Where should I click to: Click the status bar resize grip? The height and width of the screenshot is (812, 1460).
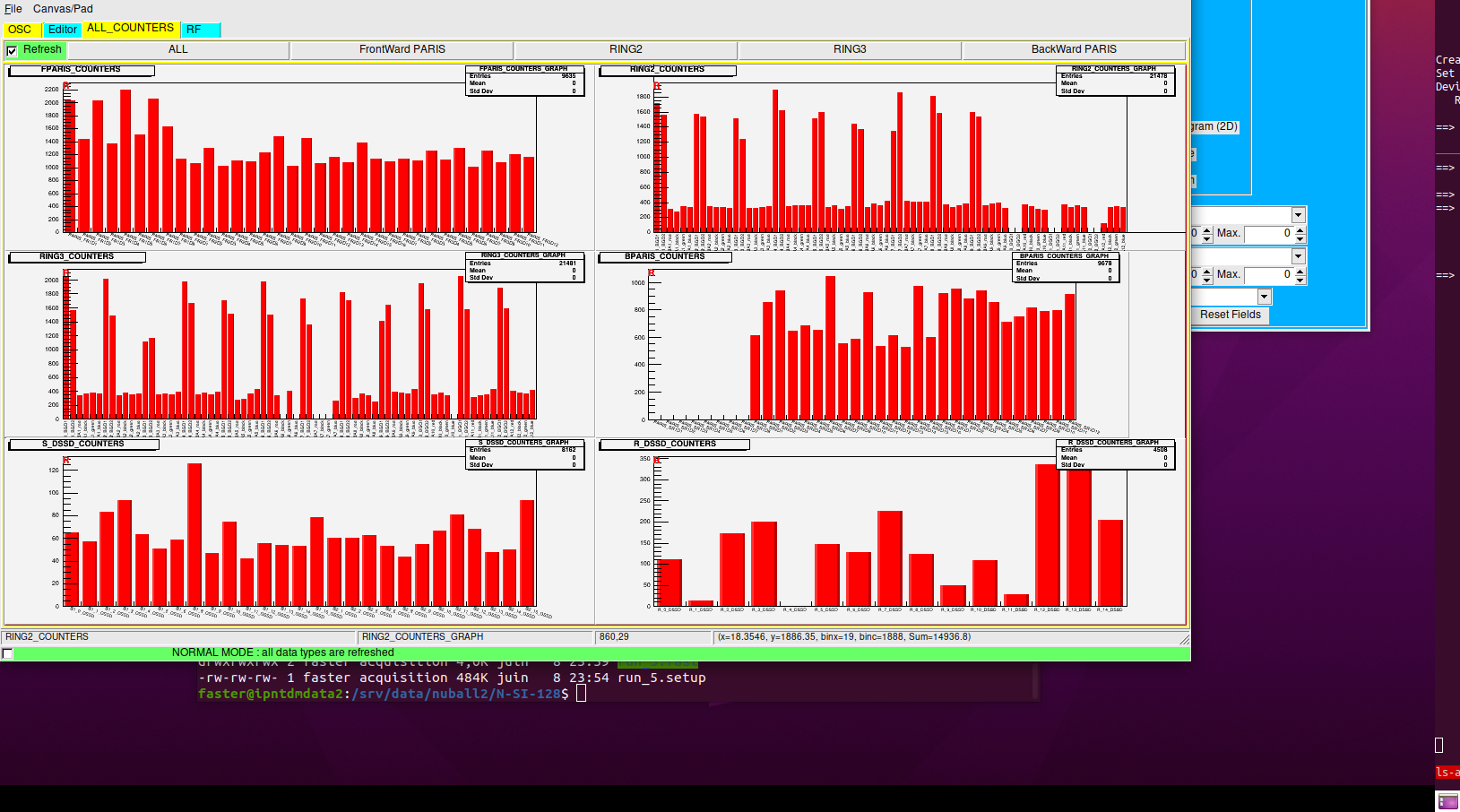click(1184, 639)
